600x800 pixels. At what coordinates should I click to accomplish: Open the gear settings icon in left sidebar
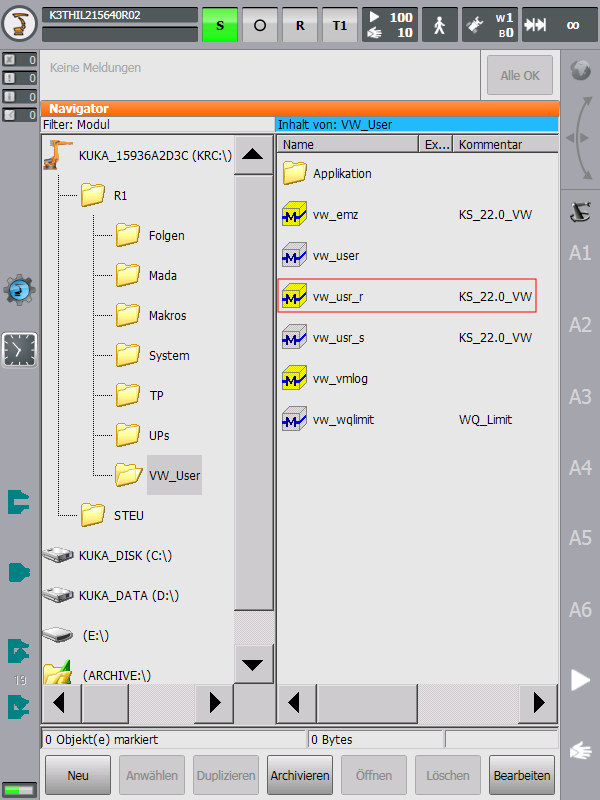(x=19, y=290)
